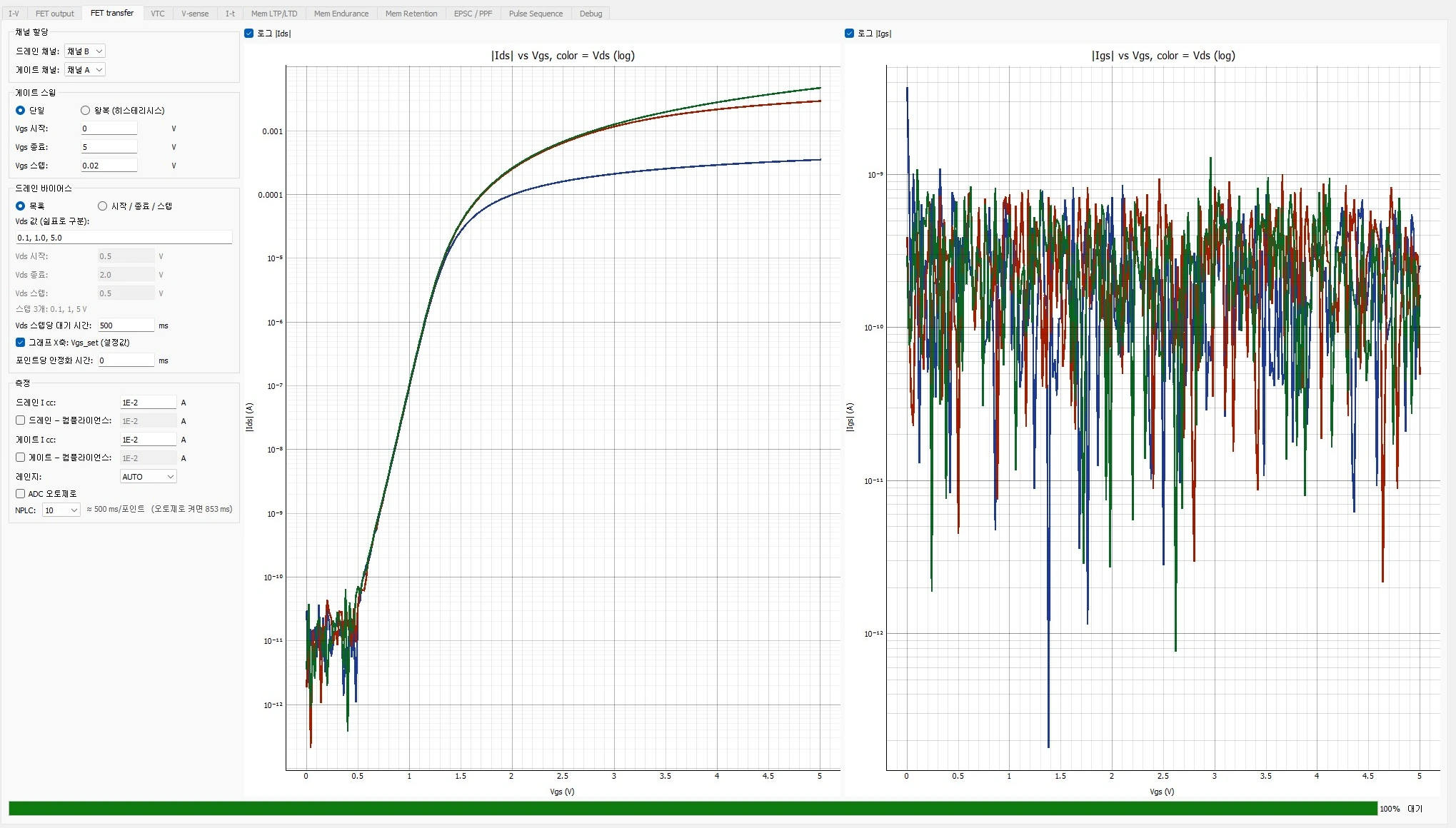1456x828 pixels.
Task: Open the Mem Retention tab
Action: (x=411, y=14)
